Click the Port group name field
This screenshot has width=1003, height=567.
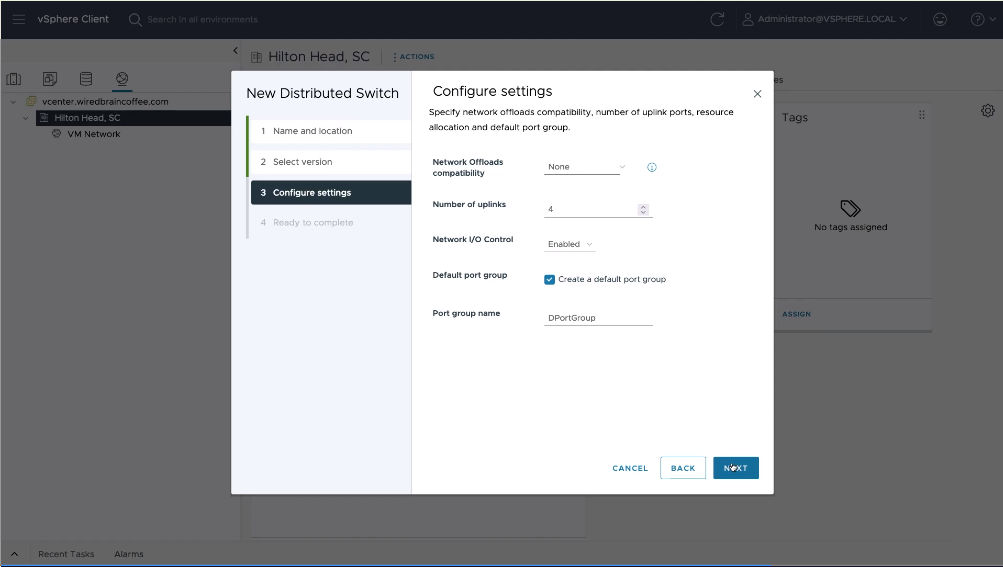(x=598, y=318)
